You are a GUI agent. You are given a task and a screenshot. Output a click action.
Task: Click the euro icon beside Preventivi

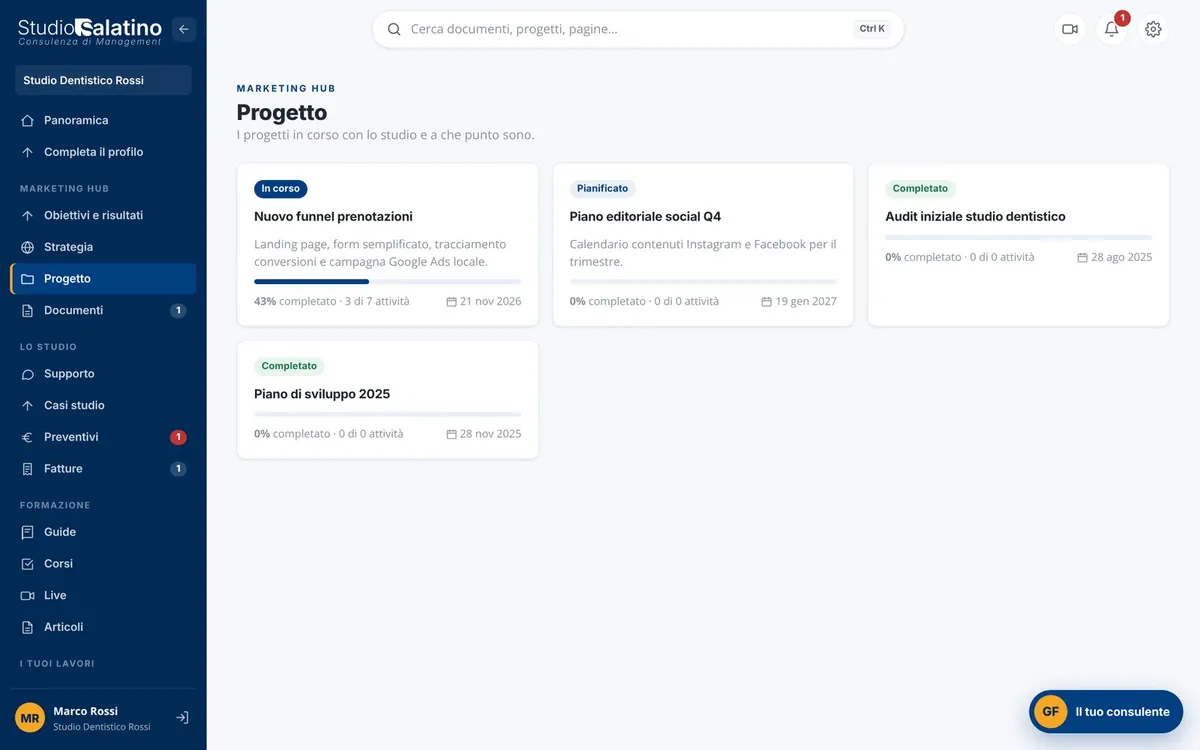[27, 437]
